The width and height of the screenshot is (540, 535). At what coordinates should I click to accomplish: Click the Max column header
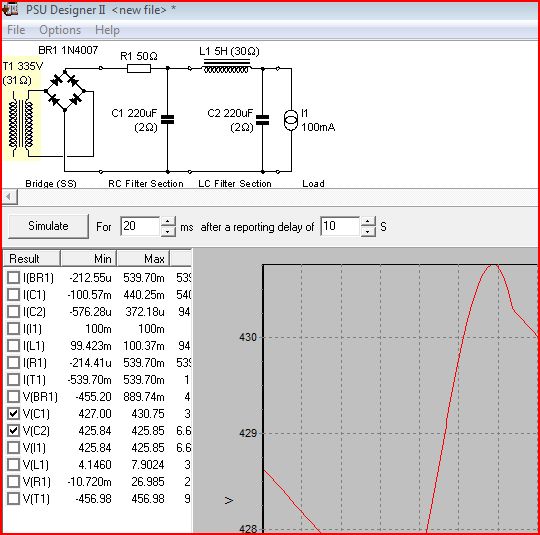click(143, 259)
